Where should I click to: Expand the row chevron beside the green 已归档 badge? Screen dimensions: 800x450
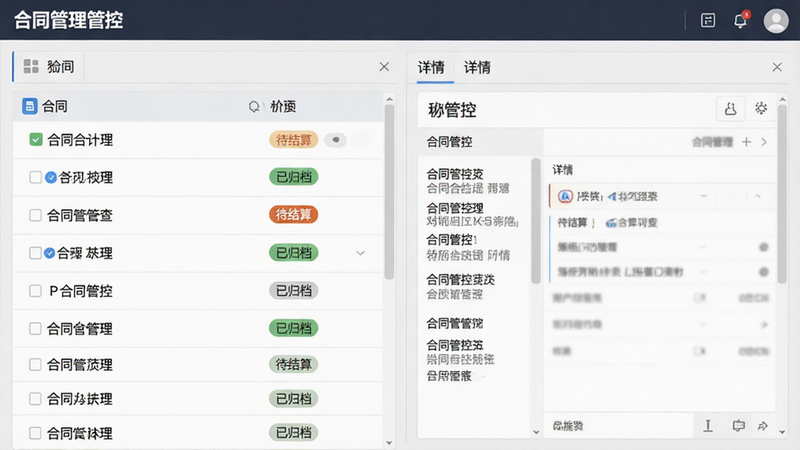point(360,253)
